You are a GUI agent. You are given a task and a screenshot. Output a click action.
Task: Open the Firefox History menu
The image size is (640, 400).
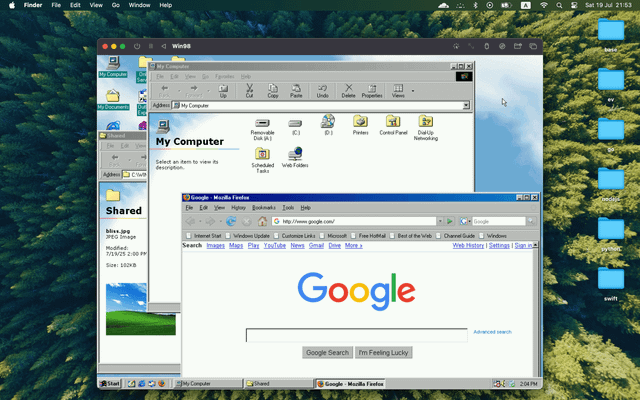238,208
